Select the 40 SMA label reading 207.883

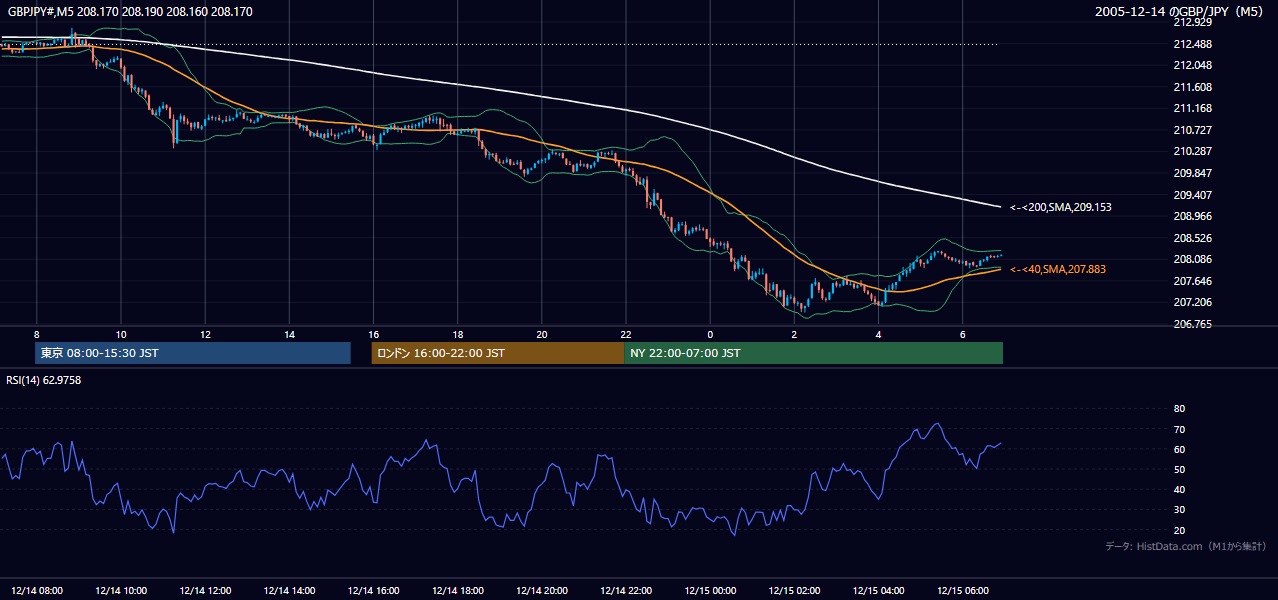pos(1058,270)
